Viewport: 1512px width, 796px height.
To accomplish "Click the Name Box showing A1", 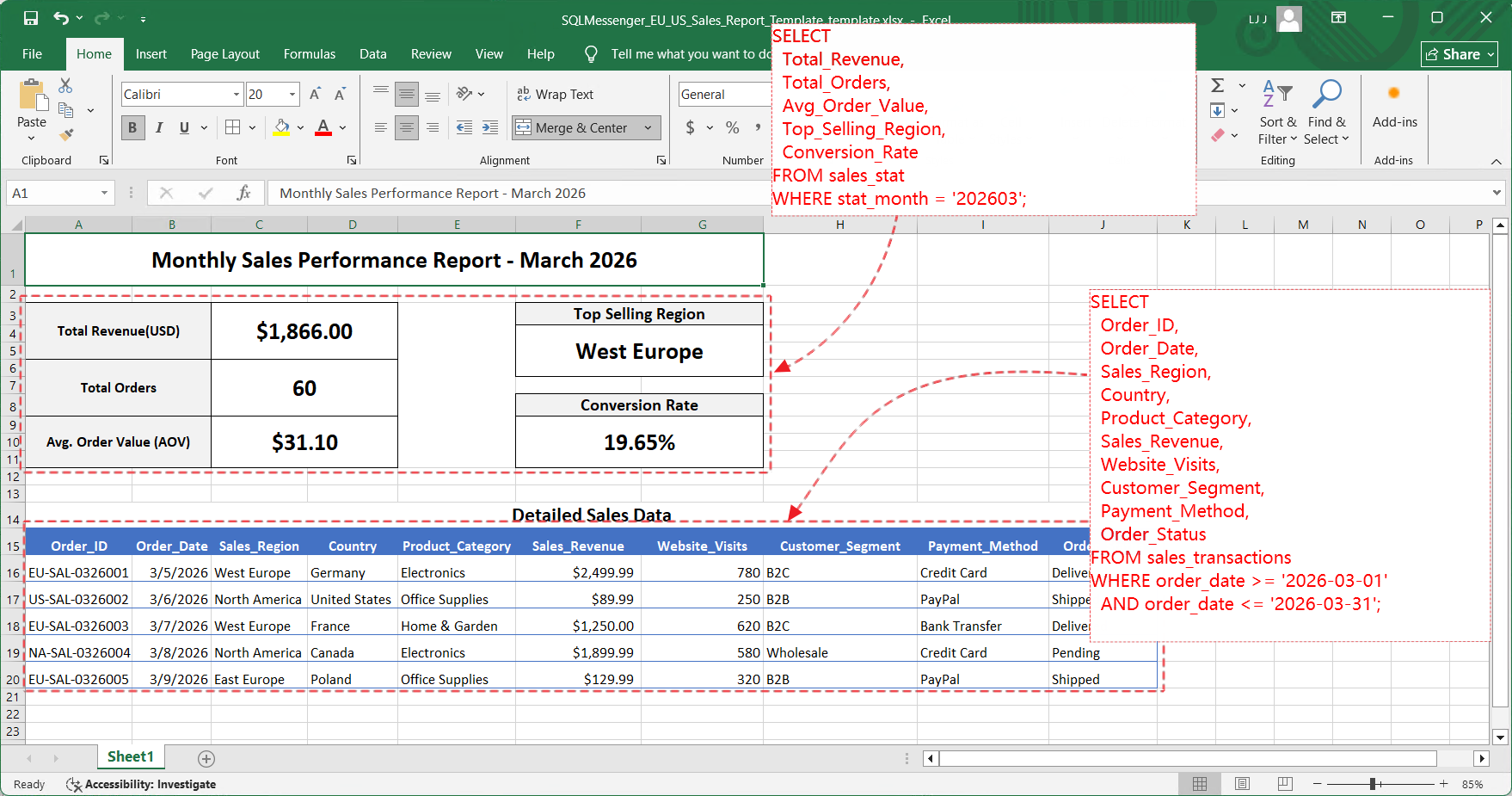I will pyautogui.click(x=53, y=193).
